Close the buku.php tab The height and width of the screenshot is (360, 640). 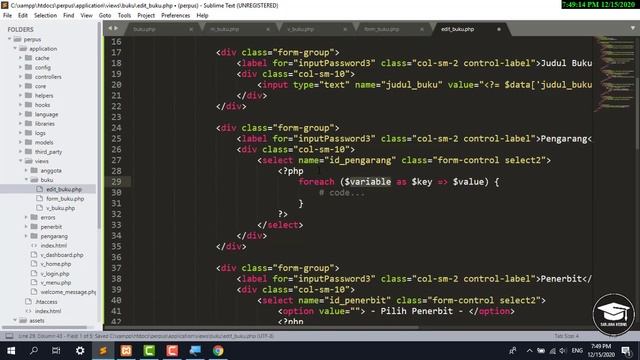click(x=191, y=29)
